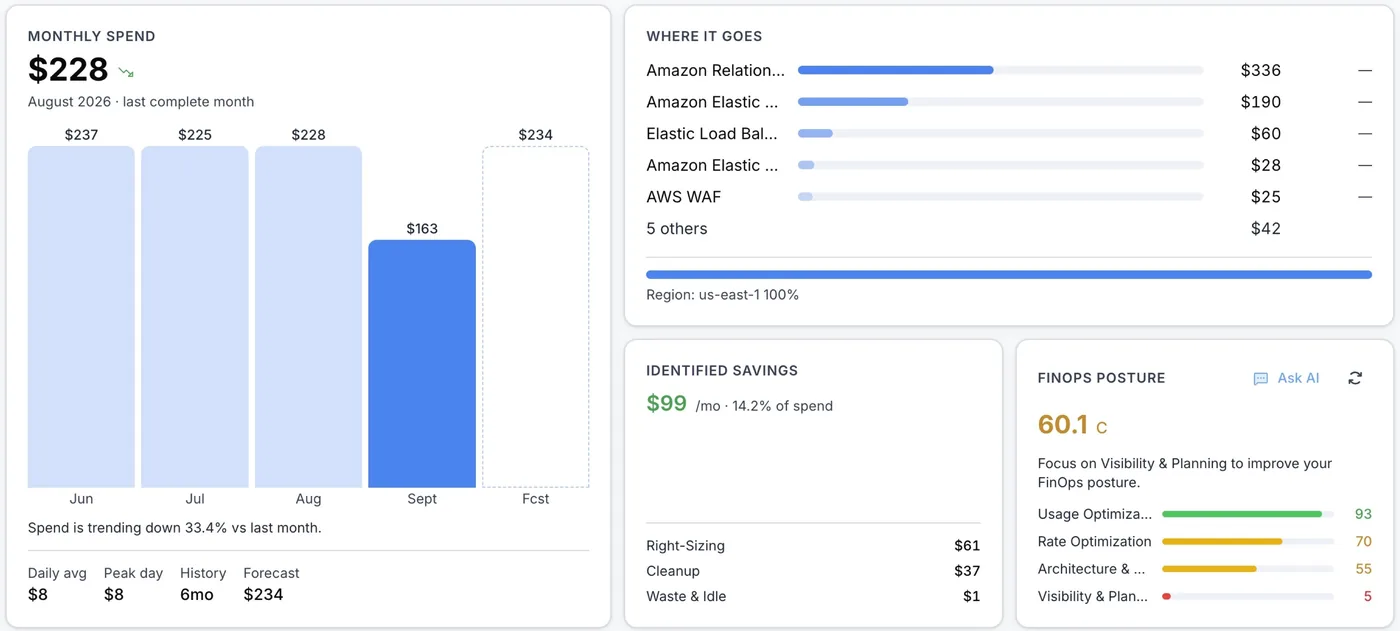Click the IDENTIFIED SAVINGS heading
The height and width of the screenshot is (631, 1400).
722,371
